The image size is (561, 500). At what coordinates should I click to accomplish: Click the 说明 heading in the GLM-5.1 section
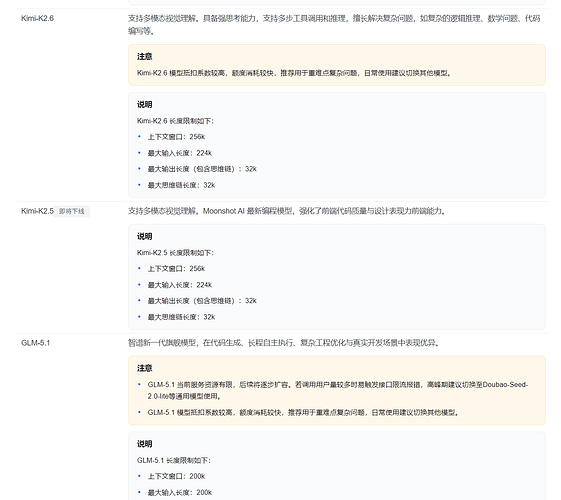(145, 444)
